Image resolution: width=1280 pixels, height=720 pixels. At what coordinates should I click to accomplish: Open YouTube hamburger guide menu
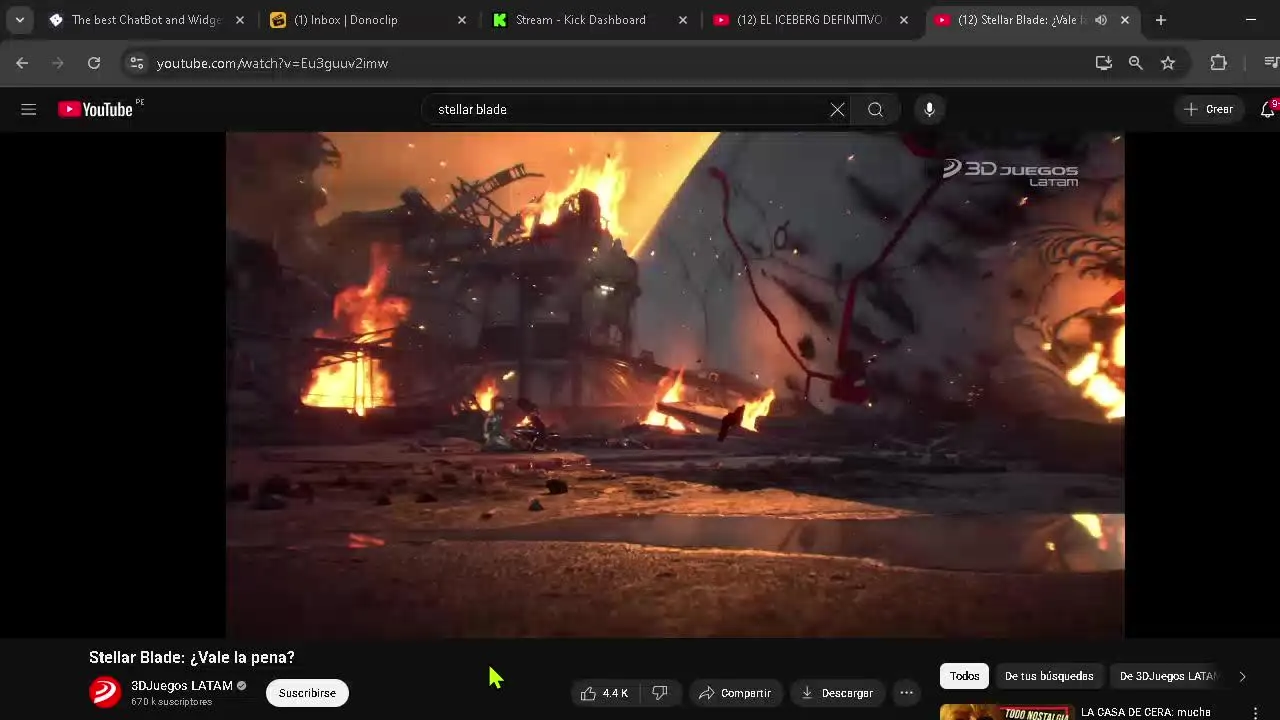28,110
